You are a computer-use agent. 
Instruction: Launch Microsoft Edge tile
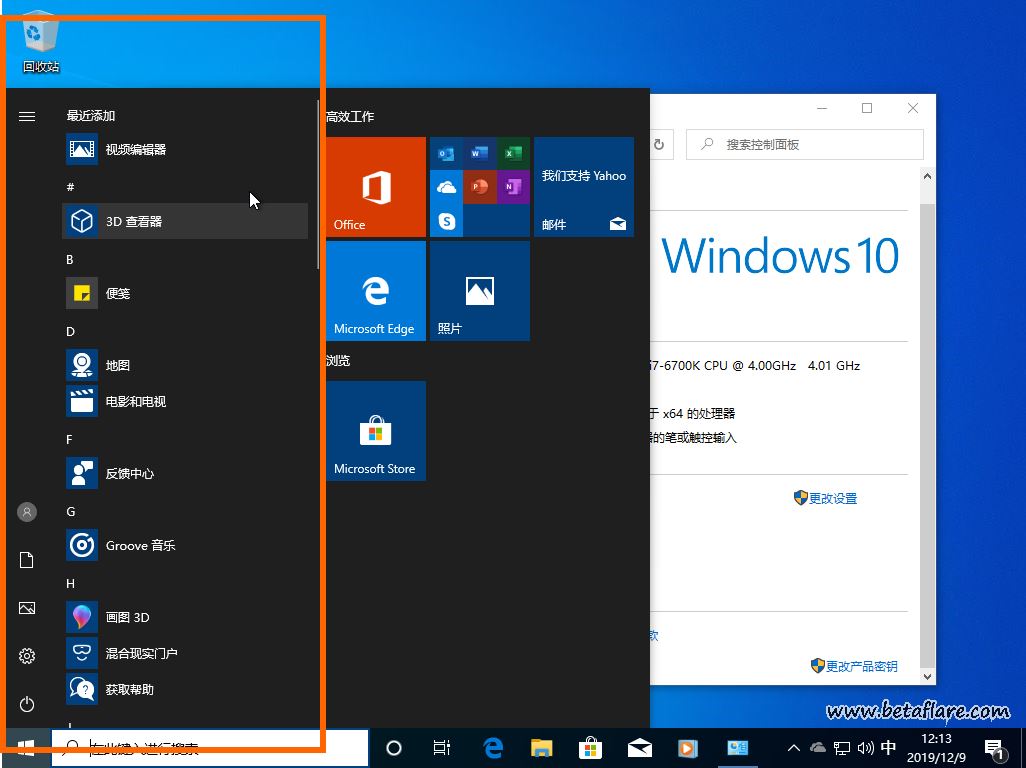(x=376, y=291)
